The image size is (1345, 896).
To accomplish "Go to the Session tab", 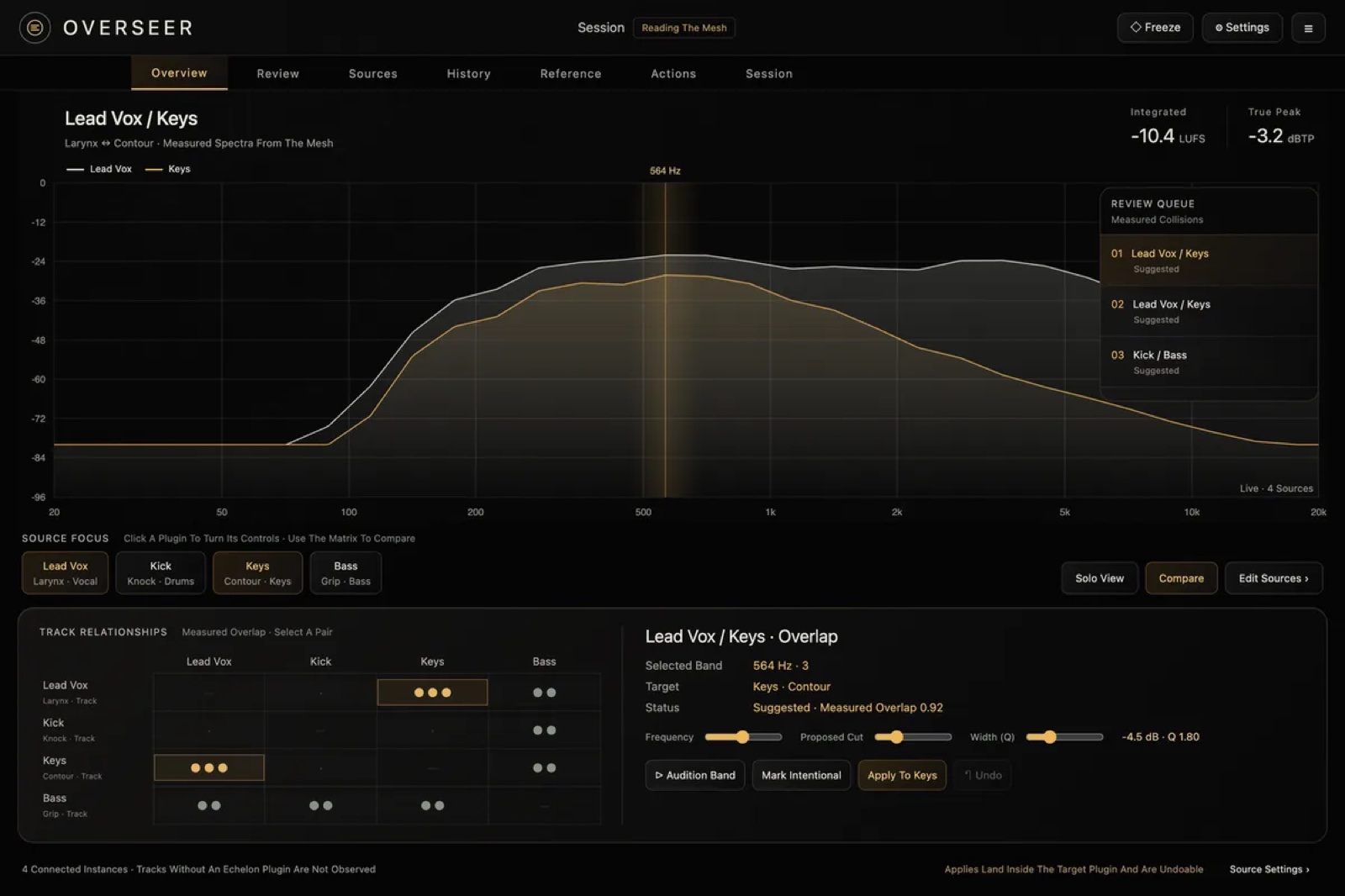I will pyautogui.click(x=768, y=74).
